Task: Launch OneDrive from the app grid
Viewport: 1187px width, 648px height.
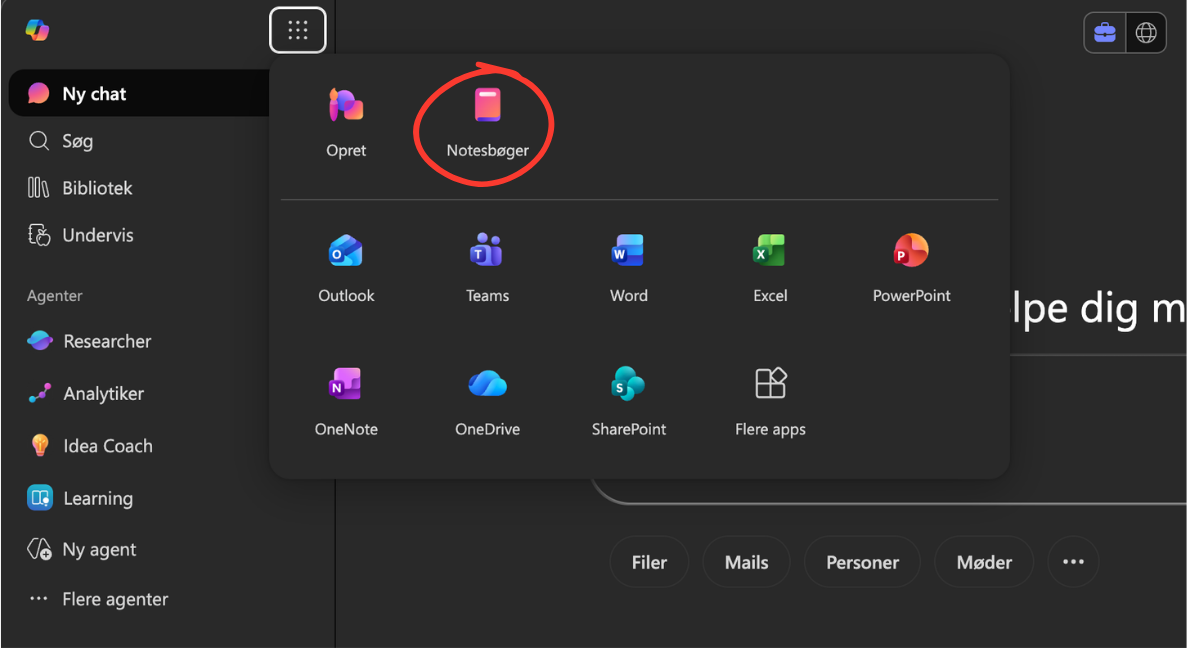Action: [x=488, y=401]
